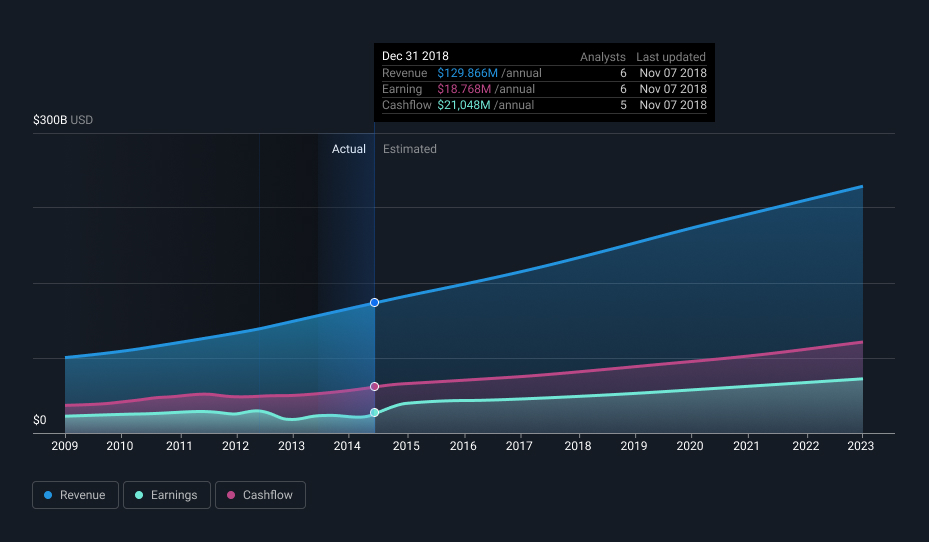
Task: Click the $300B USD y-axis label
Action: pos(63,120)
